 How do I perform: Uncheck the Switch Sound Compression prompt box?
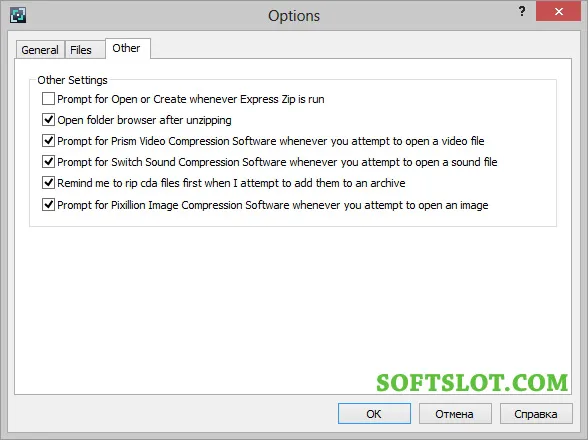click(48, 162)
